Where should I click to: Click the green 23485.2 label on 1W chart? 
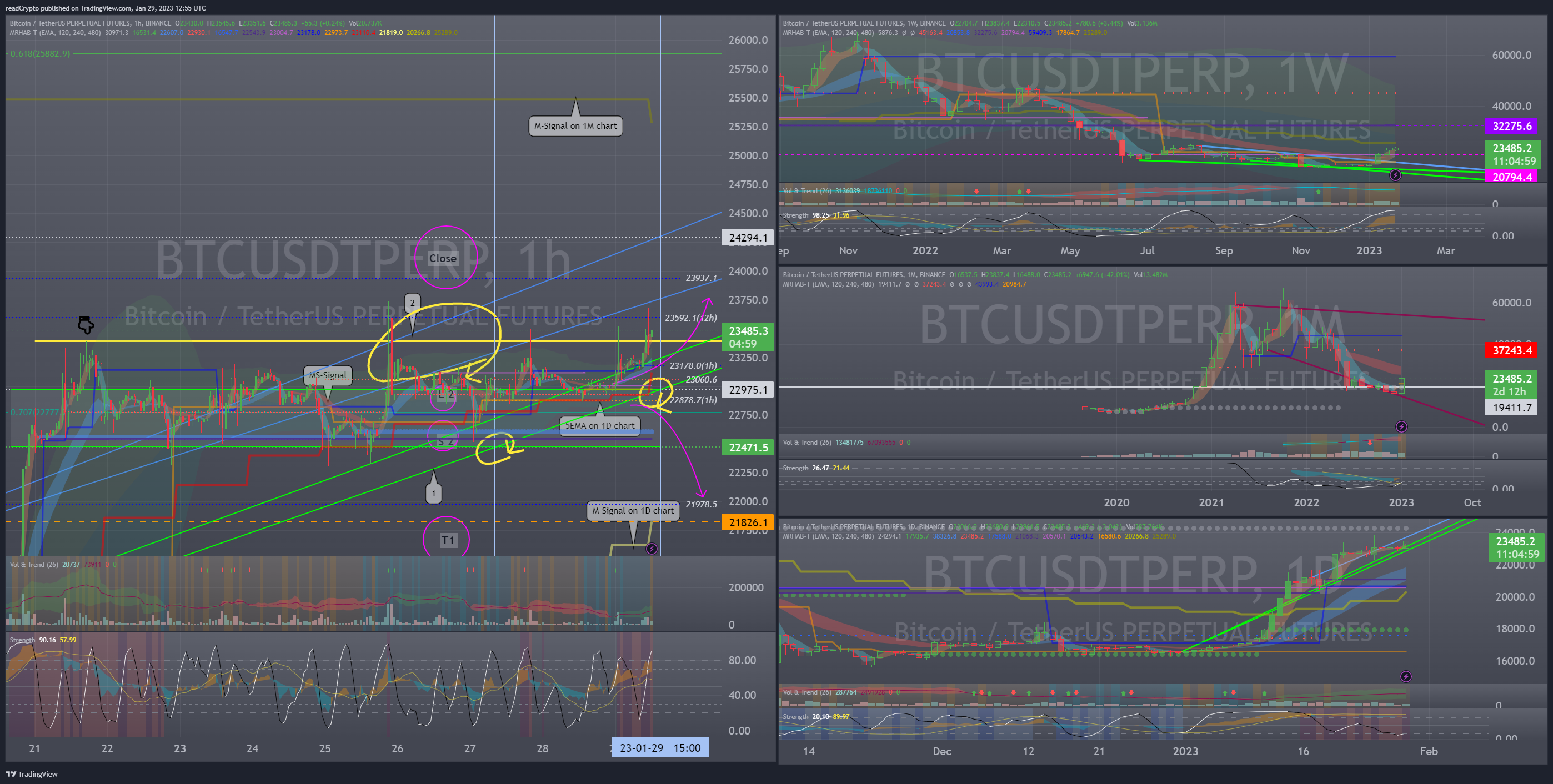coord(1513,154)
